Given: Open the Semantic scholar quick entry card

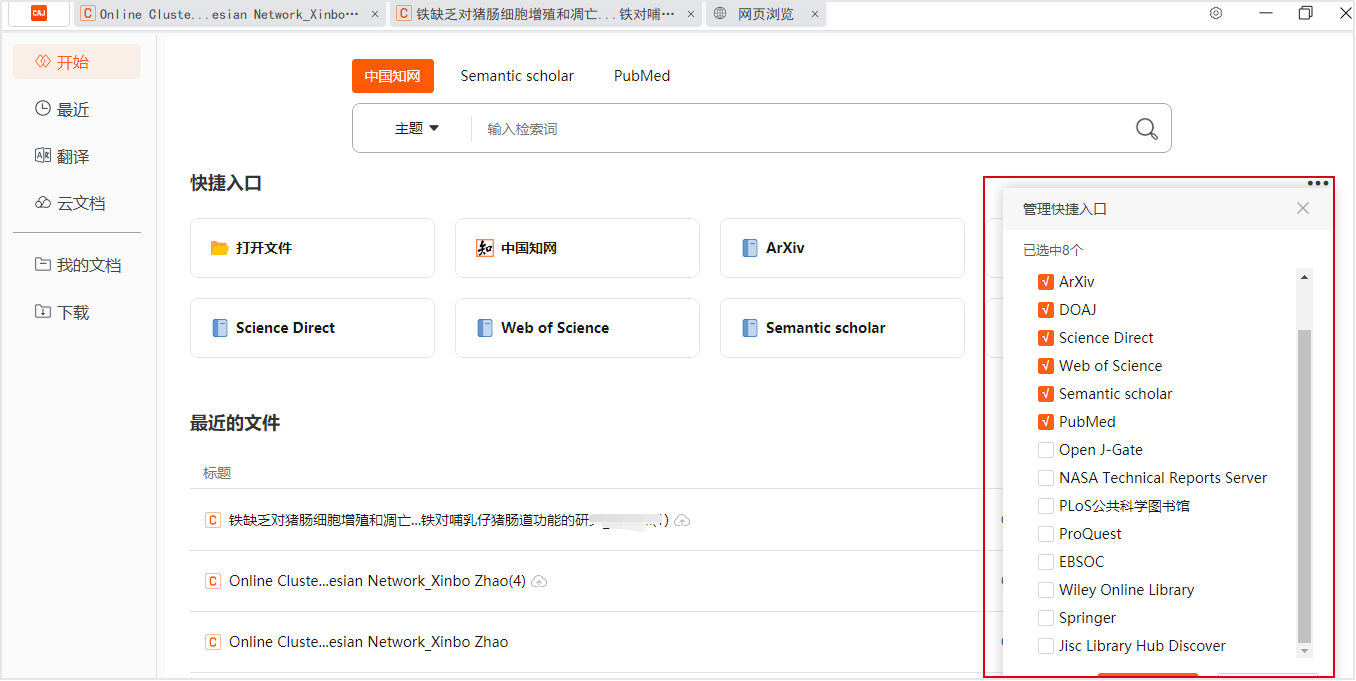Looking at the screenshot, I should 842,328.
